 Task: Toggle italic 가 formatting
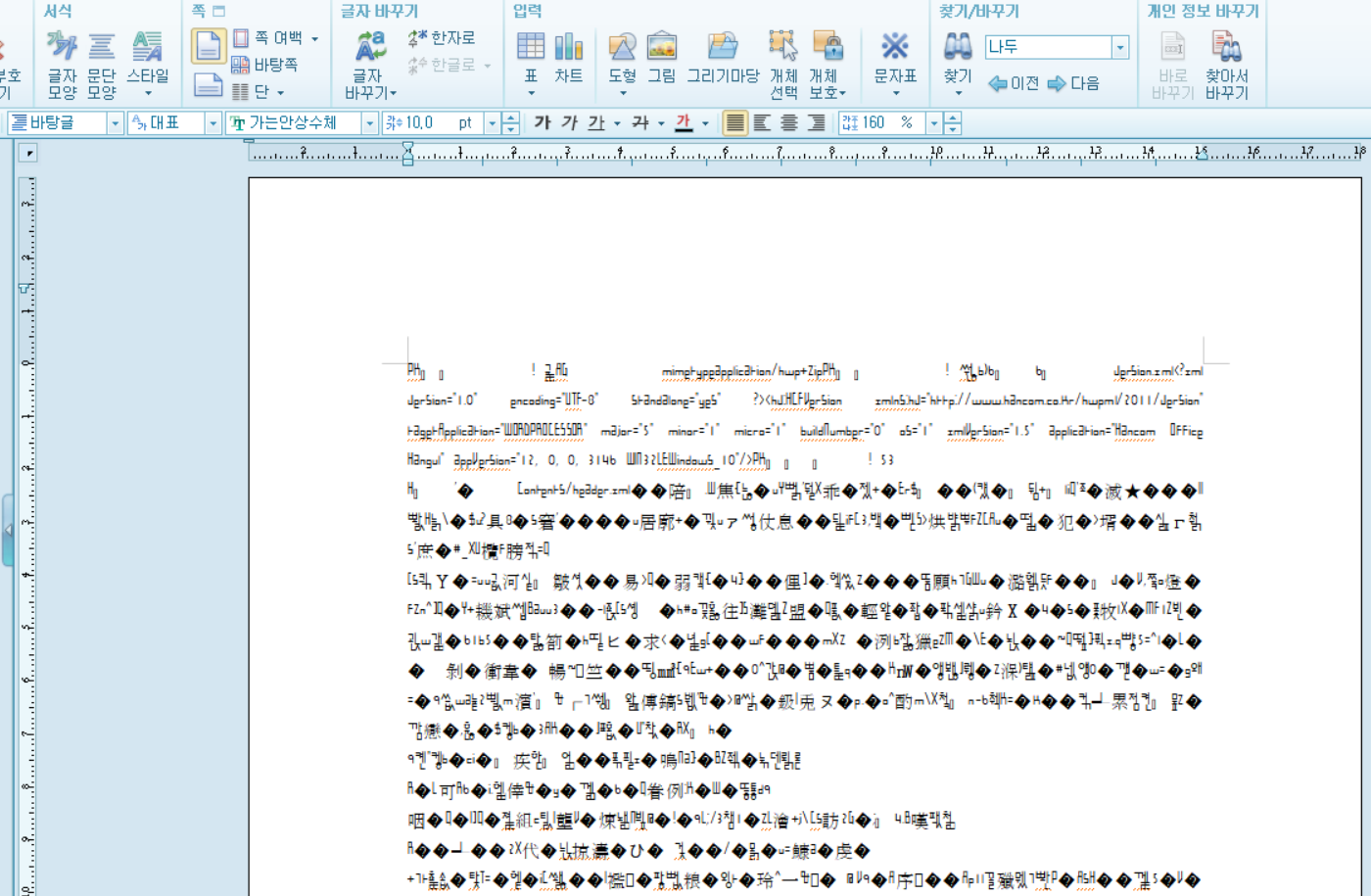coord(569,122)
